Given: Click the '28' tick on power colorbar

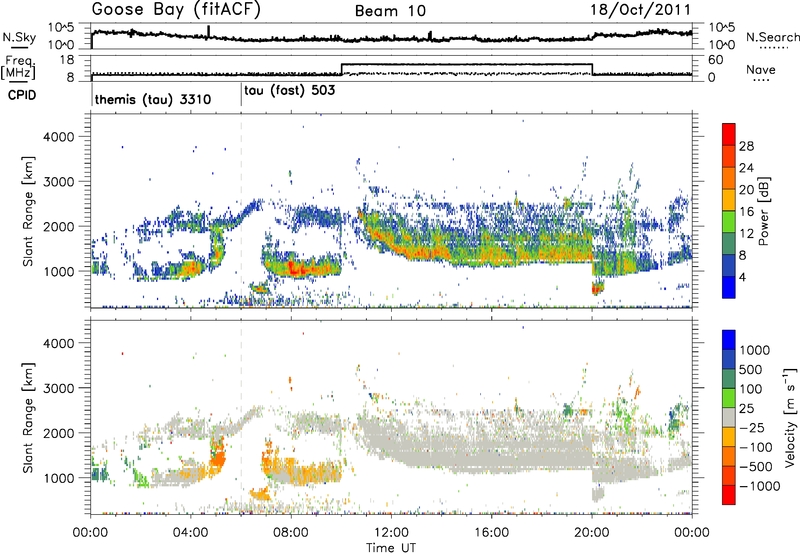Looking at the screenshot, I should (746, 146).
